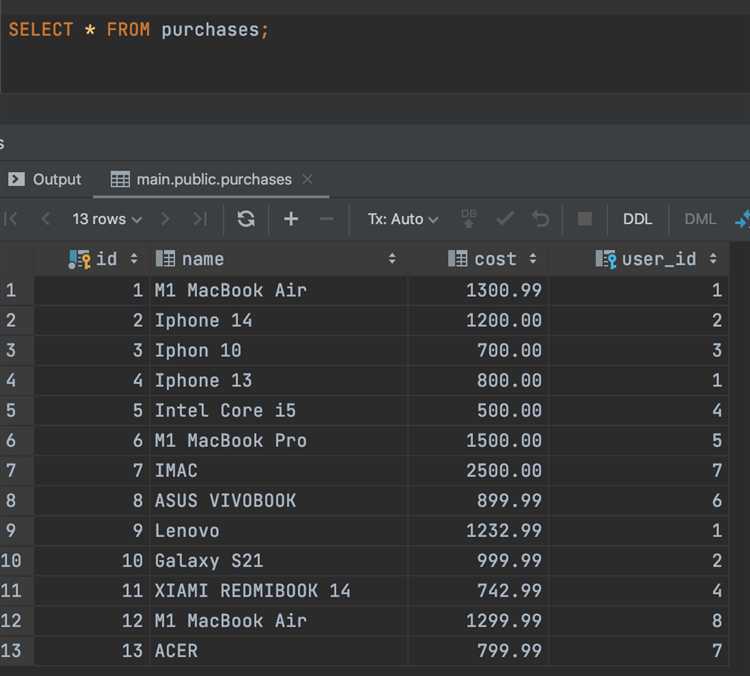Viewport: 750px width, 676px height.
Task: Select user_id cell in ASUS VIVOBOOK row
Action: click(x=639, y=501)
